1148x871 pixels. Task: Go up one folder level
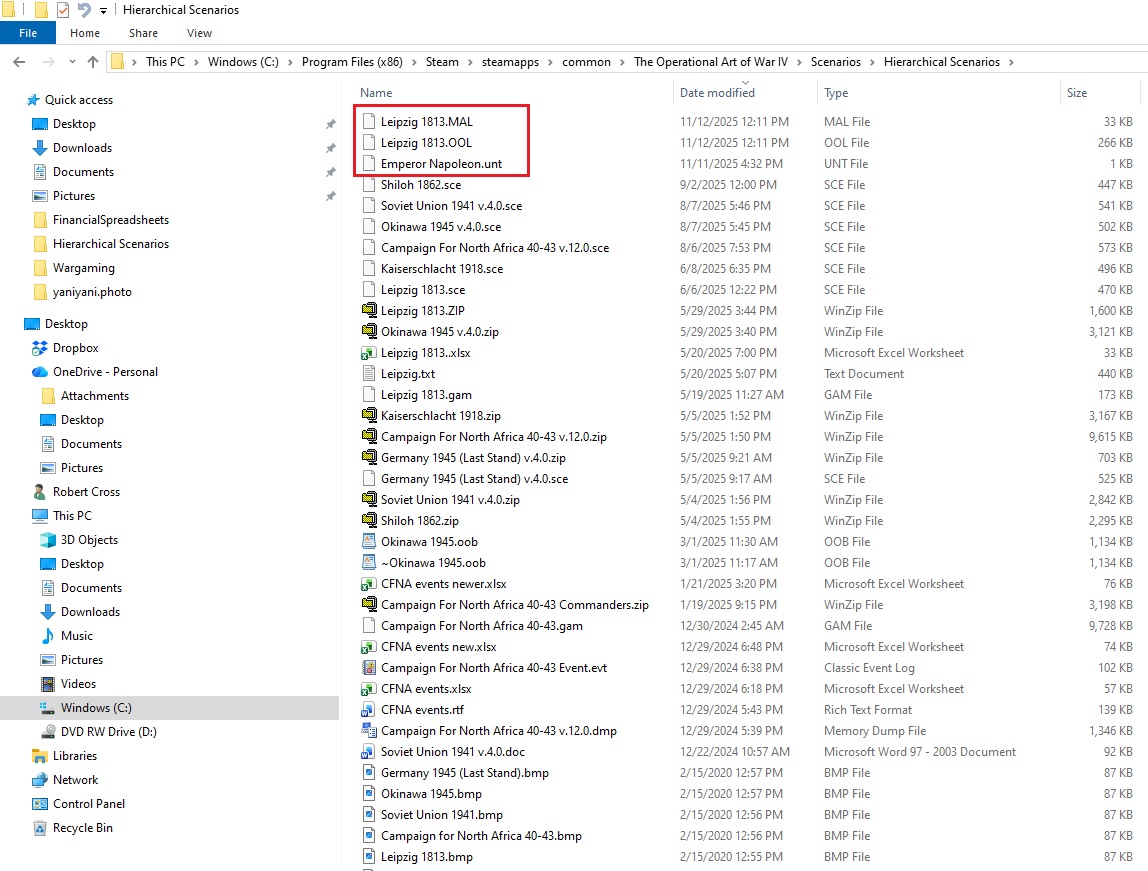[x=93, y=62]
